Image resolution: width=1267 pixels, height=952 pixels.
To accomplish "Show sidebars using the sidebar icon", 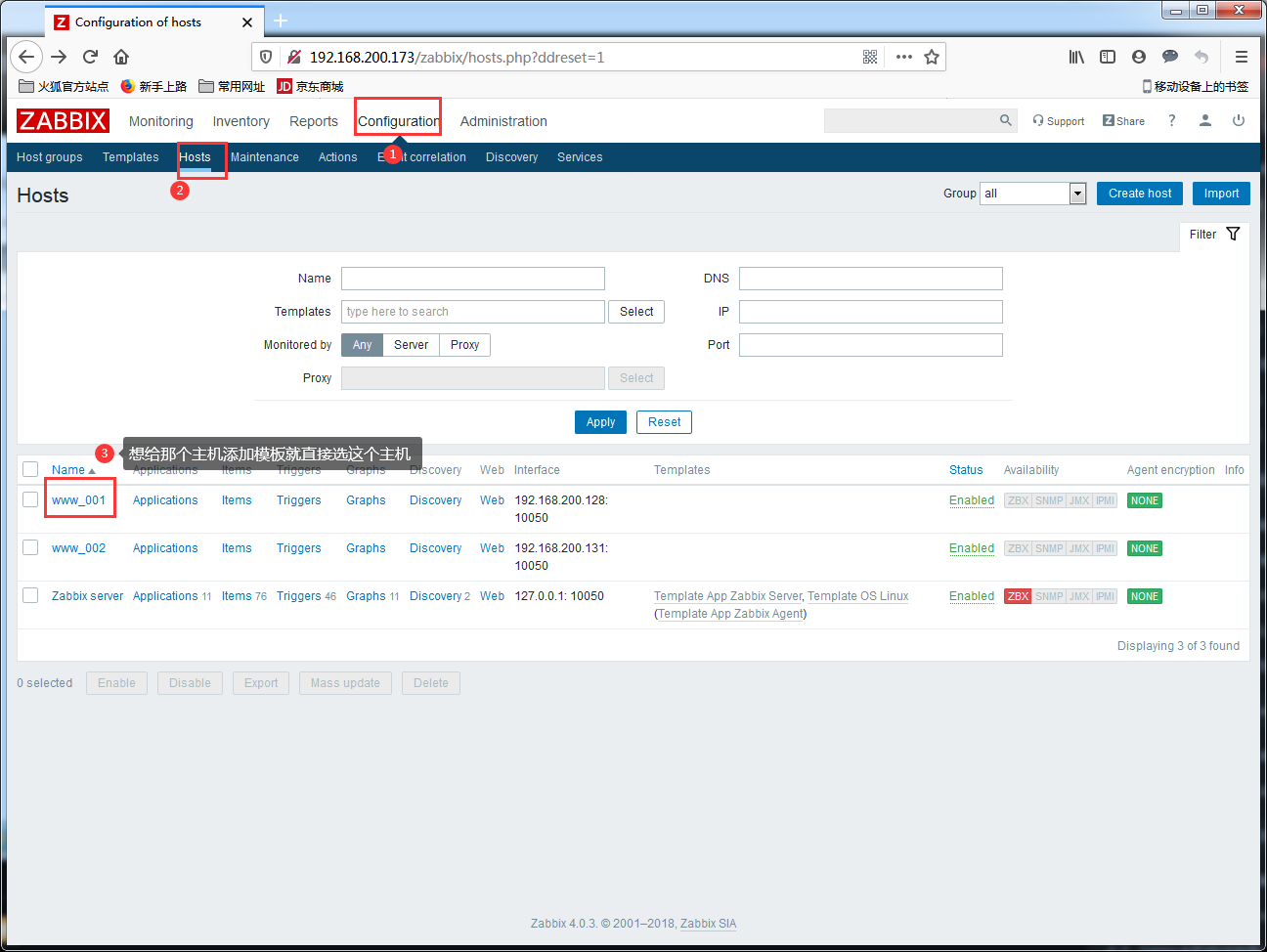I will 1108,57.
